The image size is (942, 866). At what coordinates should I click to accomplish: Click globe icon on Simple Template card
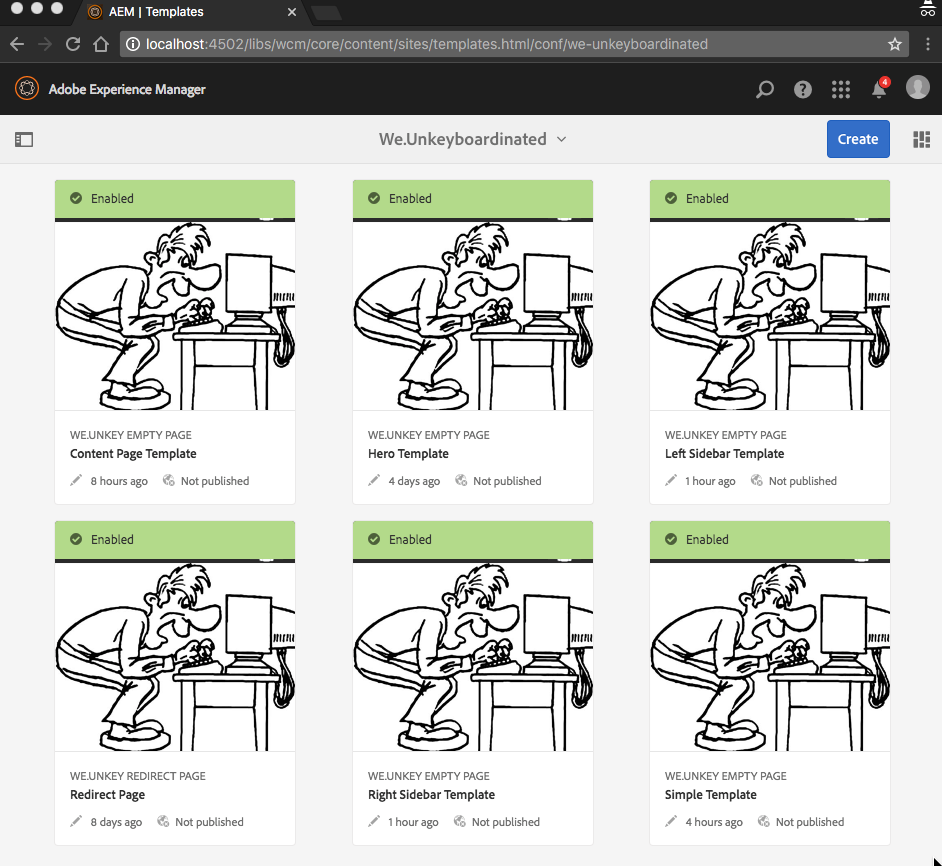pos(764,821)
